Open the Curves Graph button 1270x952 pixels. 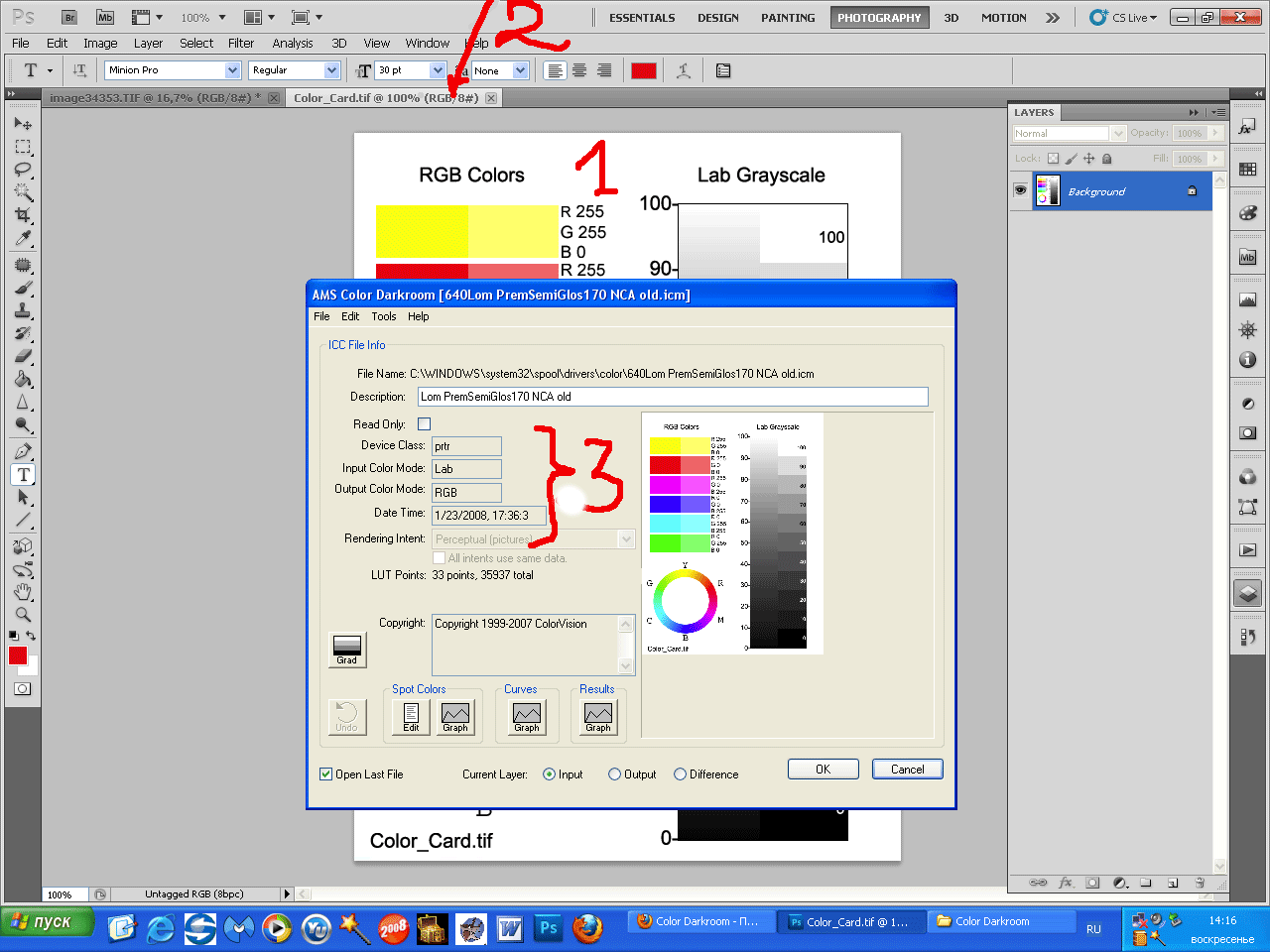(527, 717)
